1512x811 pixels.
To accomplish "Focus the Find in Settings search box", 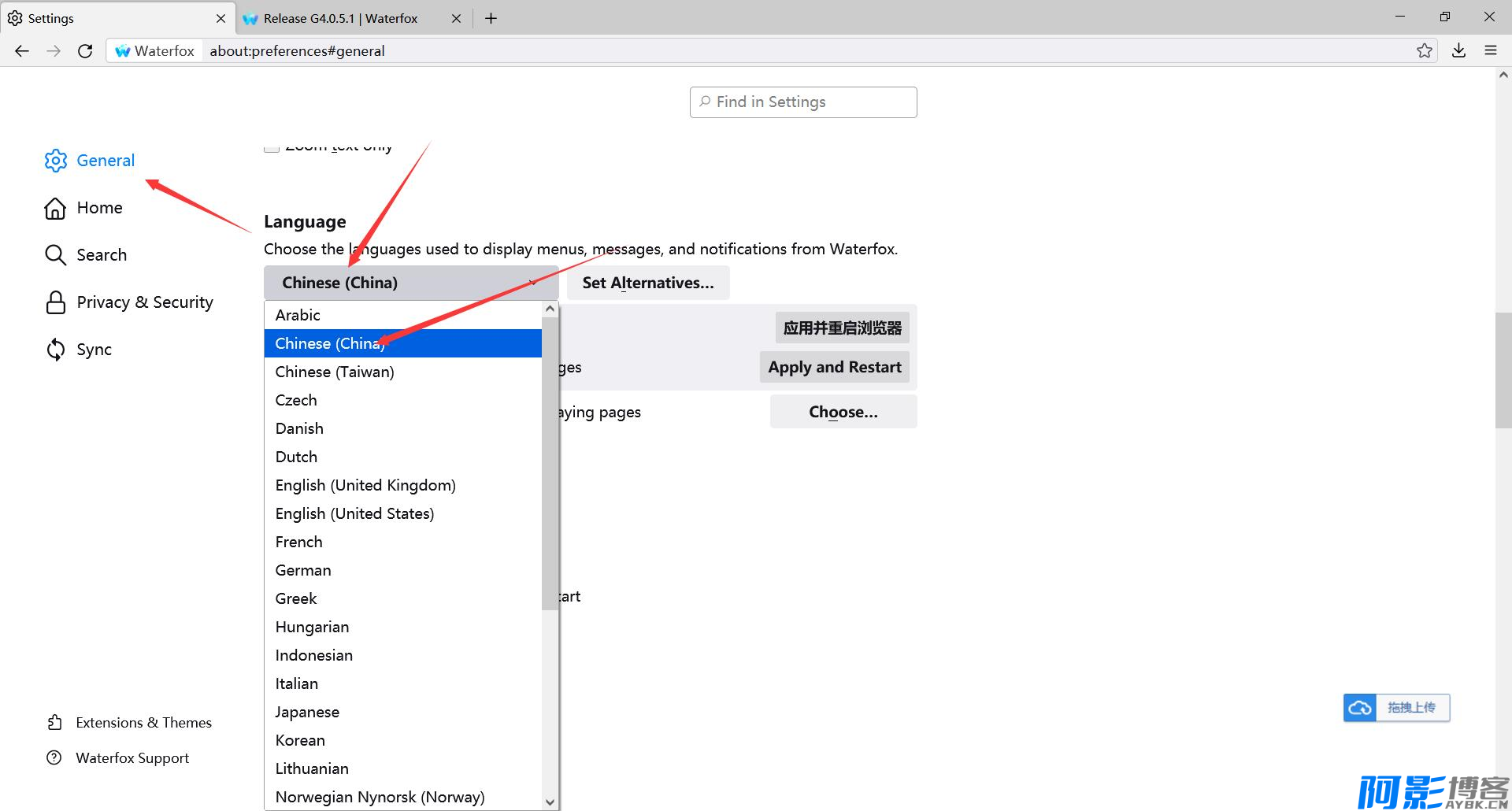I will coord(803,102).
